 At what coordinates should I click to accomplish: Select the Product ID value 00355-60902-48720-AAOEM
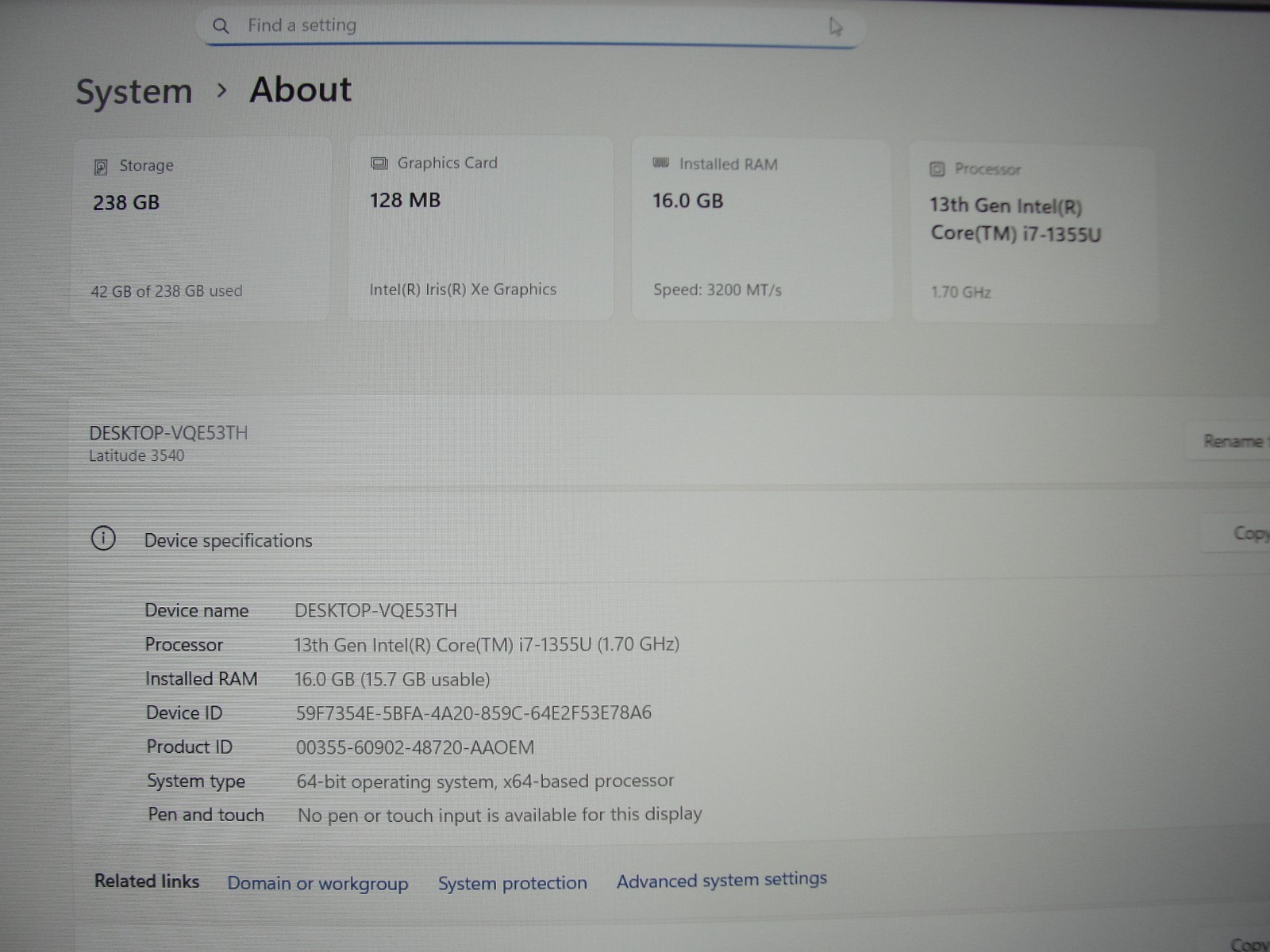click(x=415, y=747)
